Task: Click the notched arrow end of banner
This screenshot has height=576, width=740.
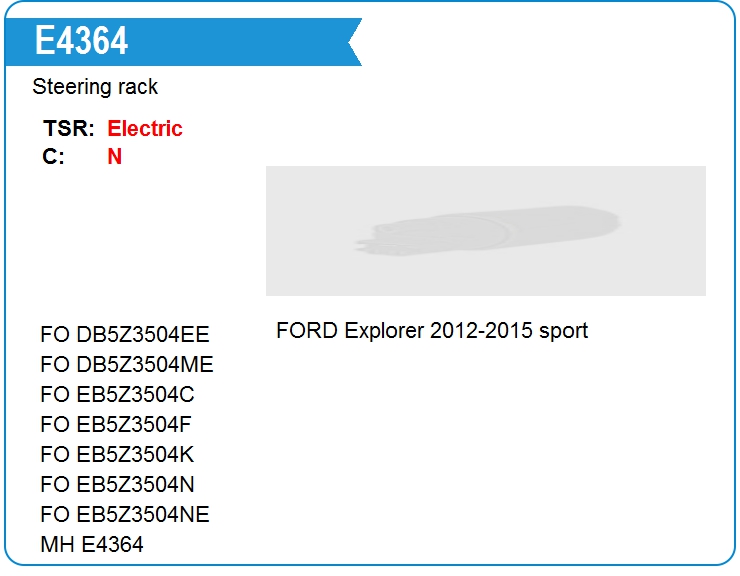Action: pyautogui.click(x=354, y=42)
